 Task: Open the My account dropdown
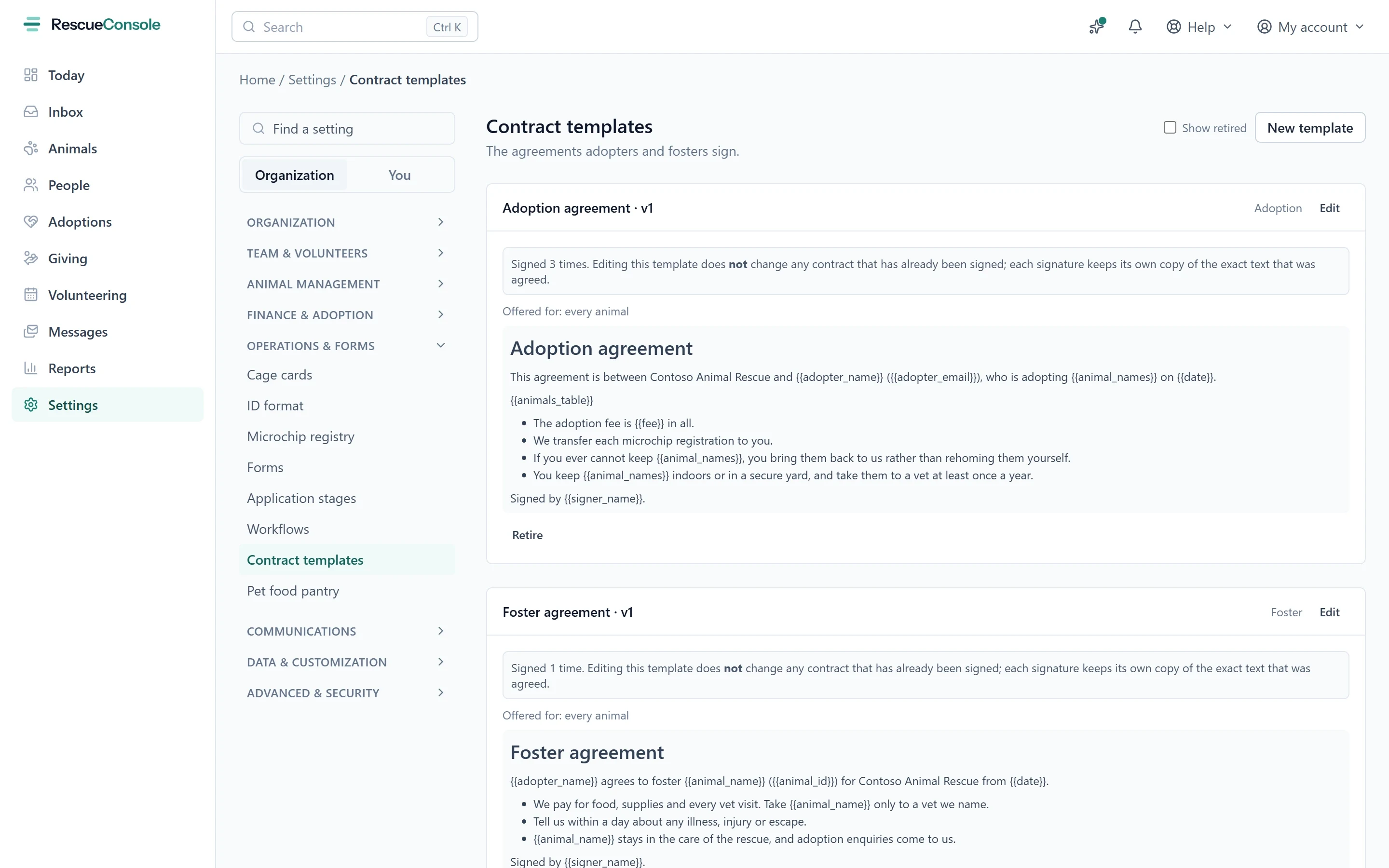click(x=1310, y=27)
